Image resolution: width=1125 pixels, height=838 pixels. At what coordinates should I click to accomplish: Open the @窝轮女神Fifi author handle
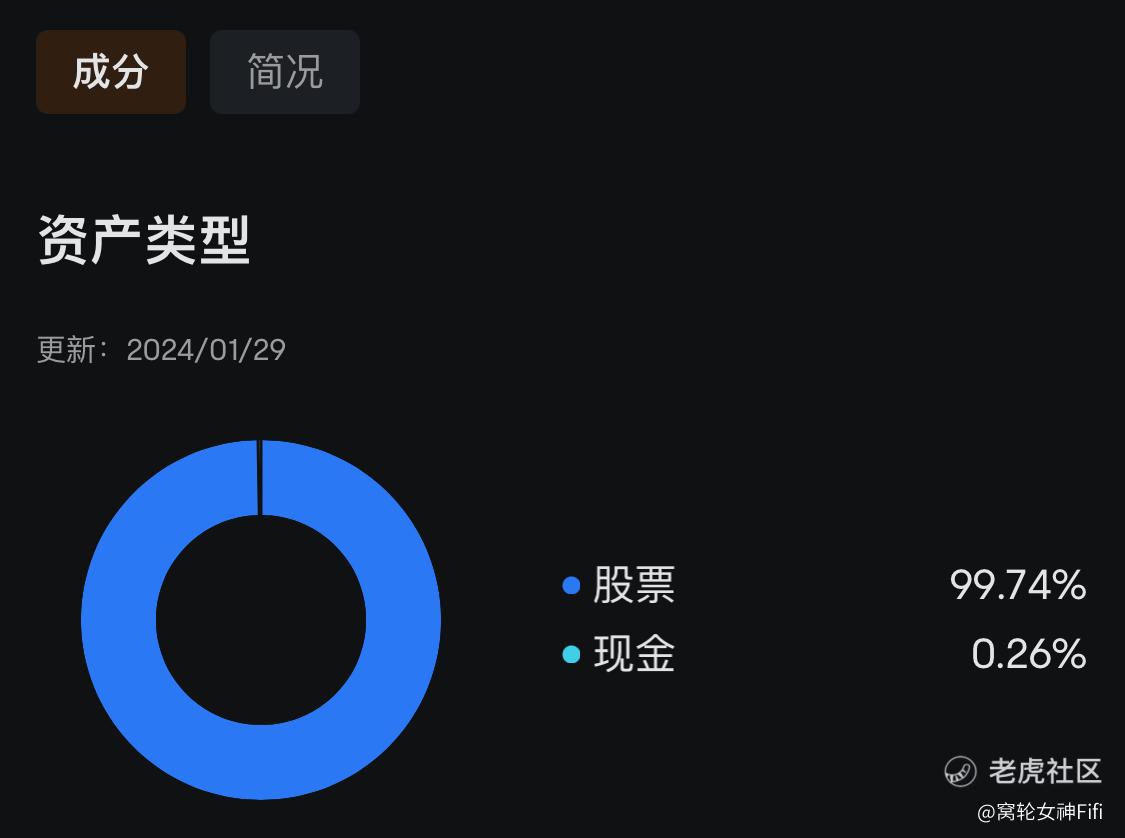pos(1040,812)
